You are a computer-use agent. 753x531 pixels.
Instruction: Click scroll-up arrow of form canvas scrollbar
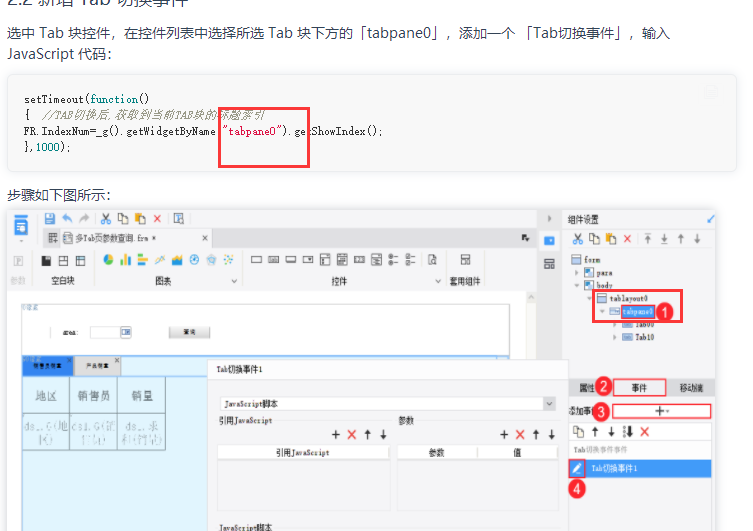click(531, 297)
